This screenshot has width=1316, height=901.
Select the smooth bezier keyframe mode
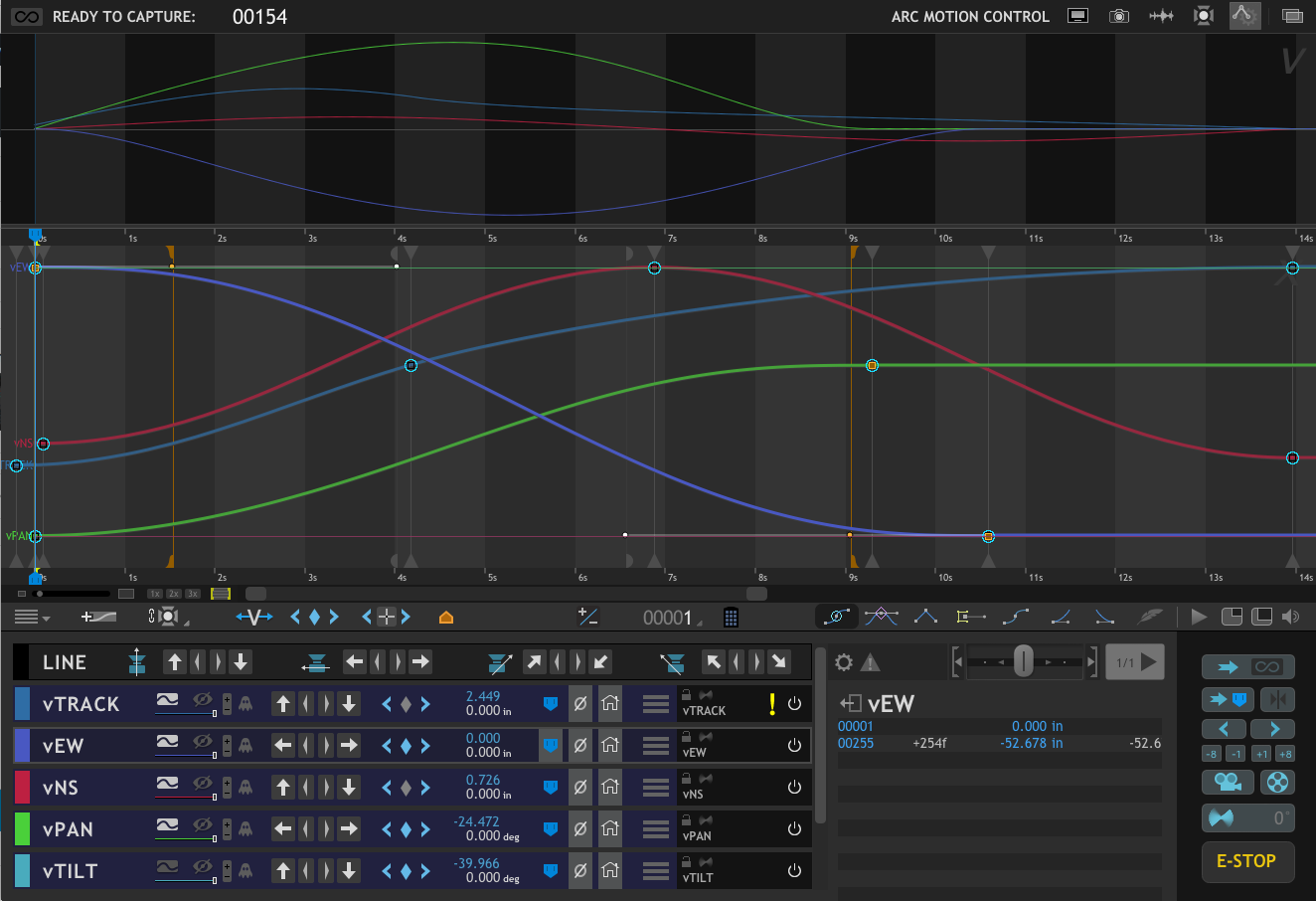(836, 617)
